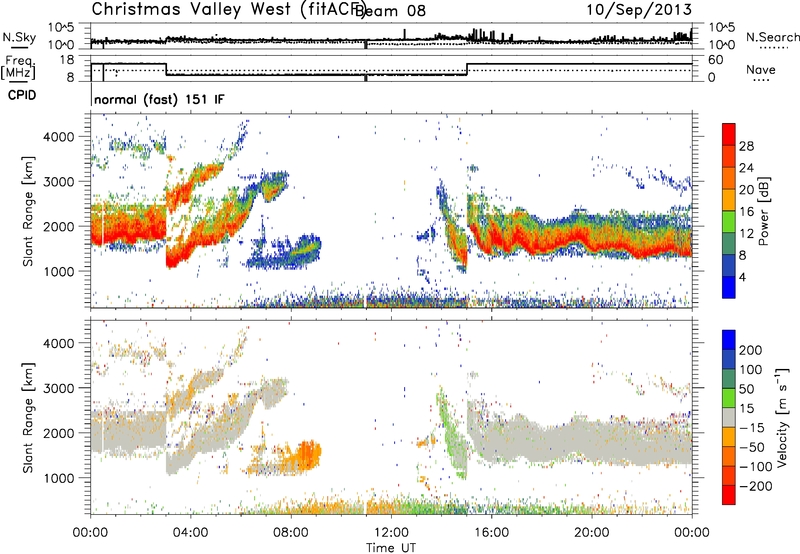Click the "-100" velocity colorbar label
800x554 pixels.
[x=755, y=467]
